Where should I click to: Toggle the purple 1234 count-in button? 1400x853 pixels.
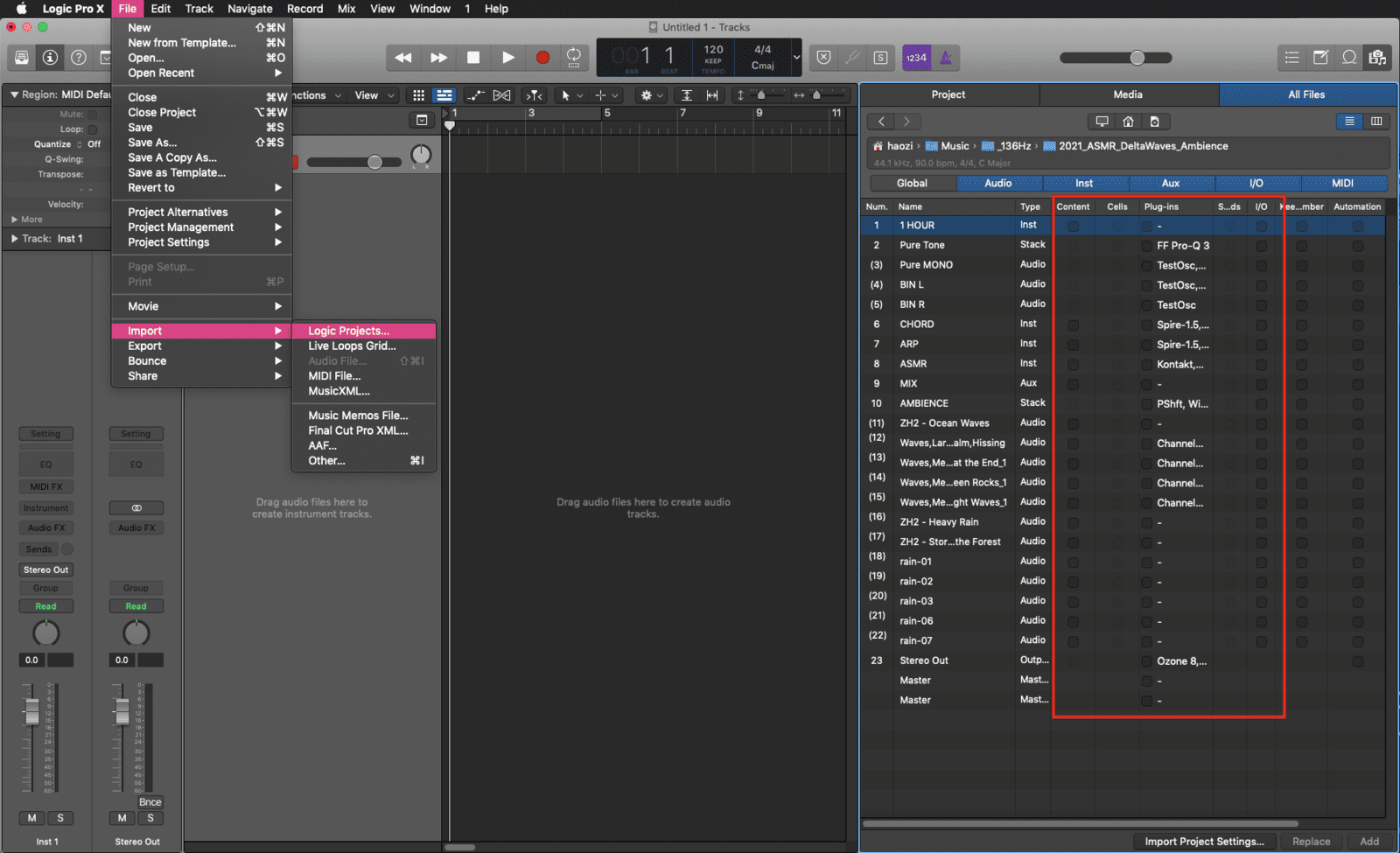point(916,58)
